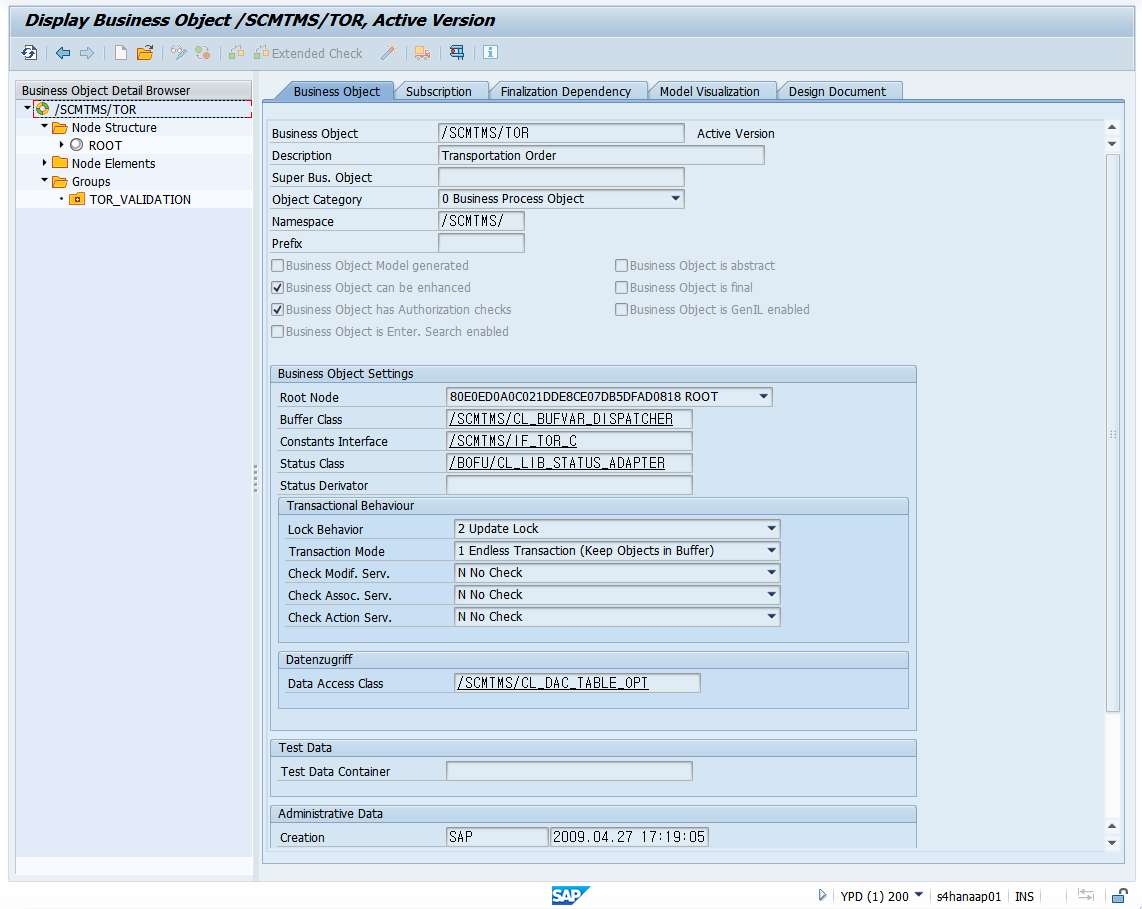This screenshot has width=1142, height=909.
Task: Open the Design Document tab
Action: (x=838, y=91)
